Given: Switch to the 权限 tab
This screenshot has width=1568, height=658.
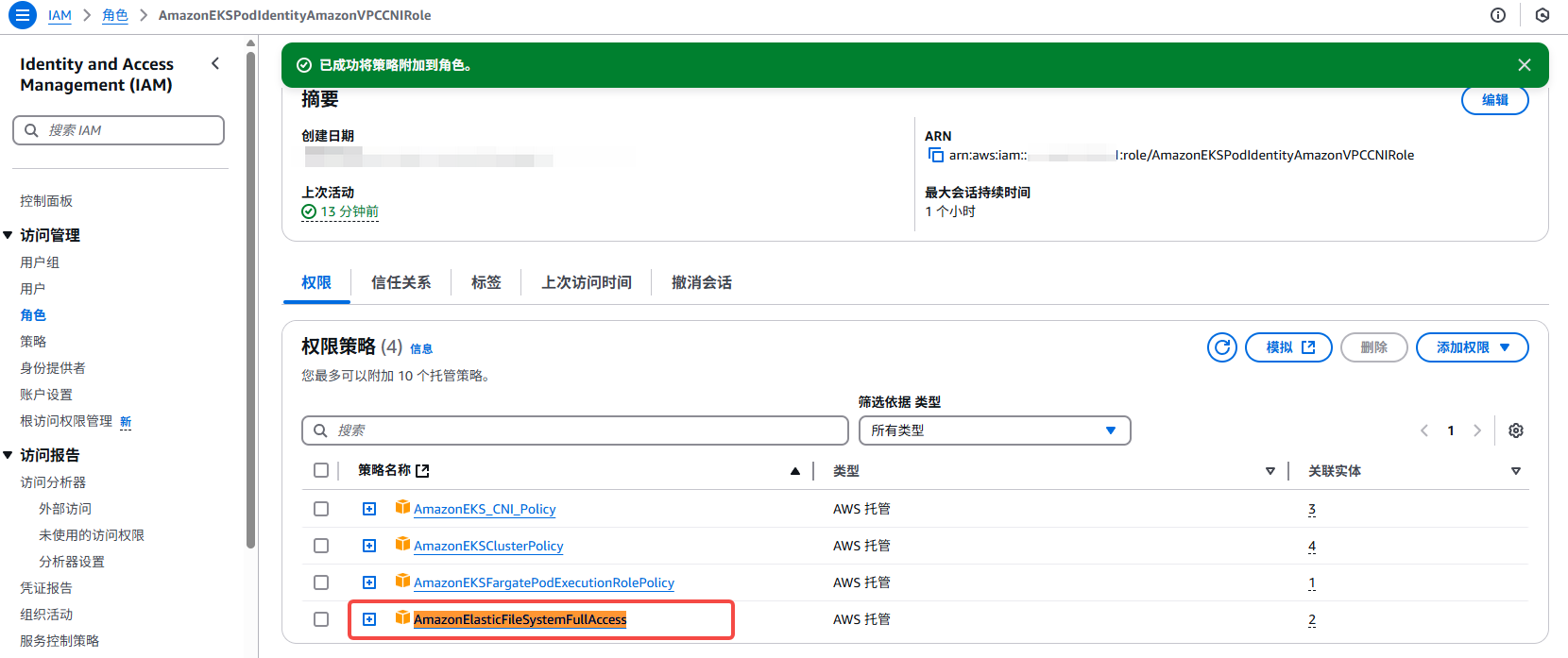Looking at the screenshot, I should click(x=316, y=282).
